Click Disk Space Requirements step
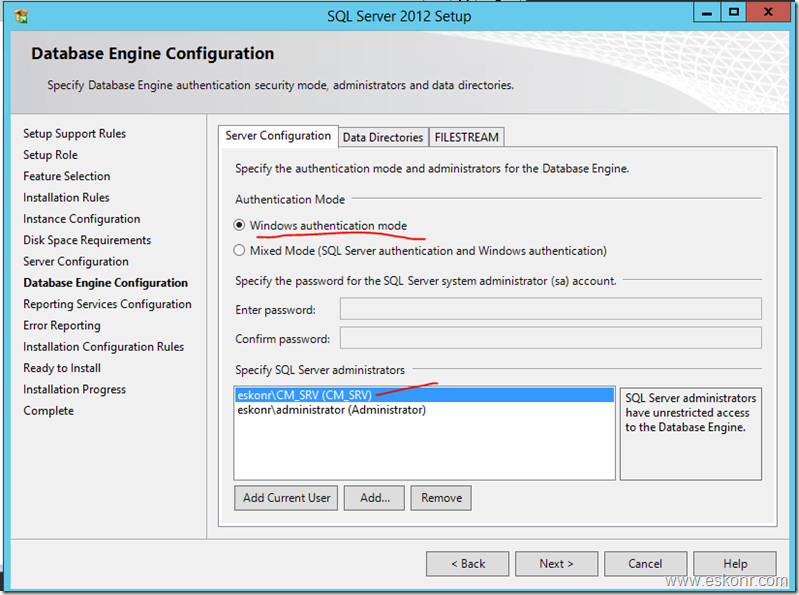The image size is (799, 595). pos(87,240)
